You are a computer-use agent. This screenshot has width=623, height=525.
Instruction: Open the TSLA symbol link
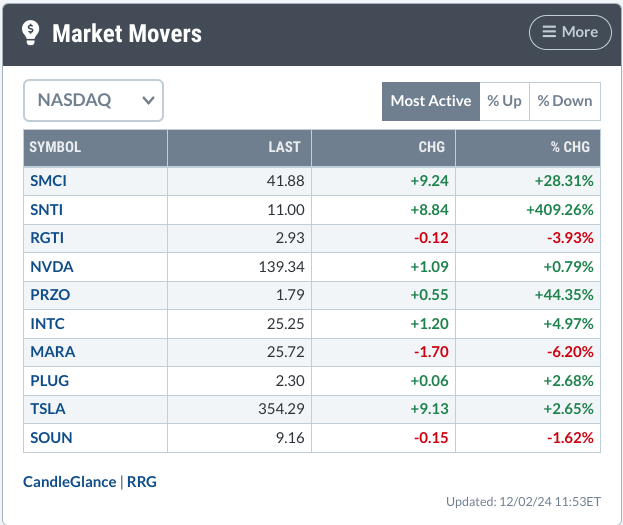coord(48,409)
